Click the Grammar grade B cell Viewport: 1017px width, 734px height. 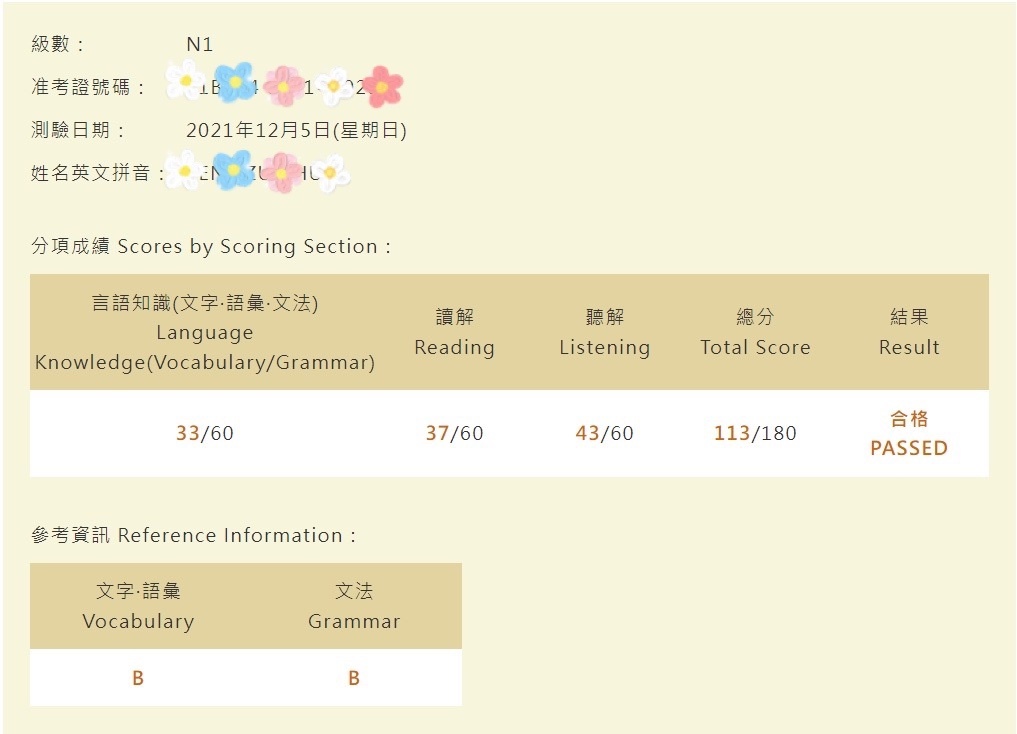point(353,678)
